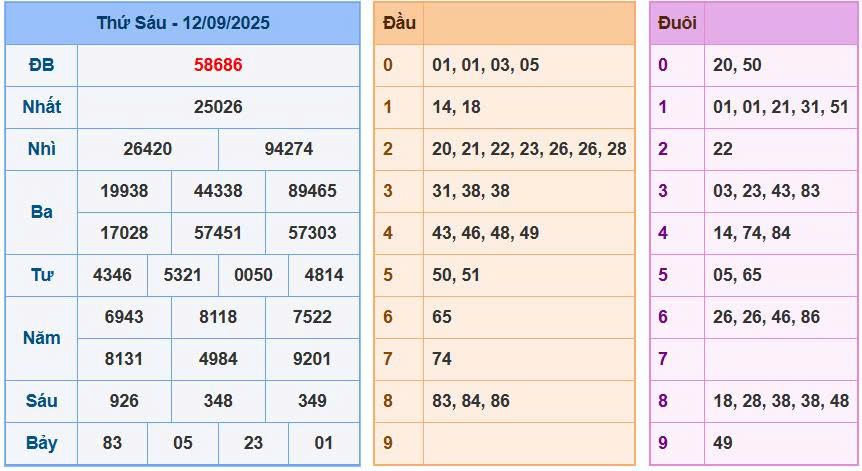The height and width of the screenshot is (471, 862).
Task: Select Đuôi row value 22
Action: coord(723,149)
